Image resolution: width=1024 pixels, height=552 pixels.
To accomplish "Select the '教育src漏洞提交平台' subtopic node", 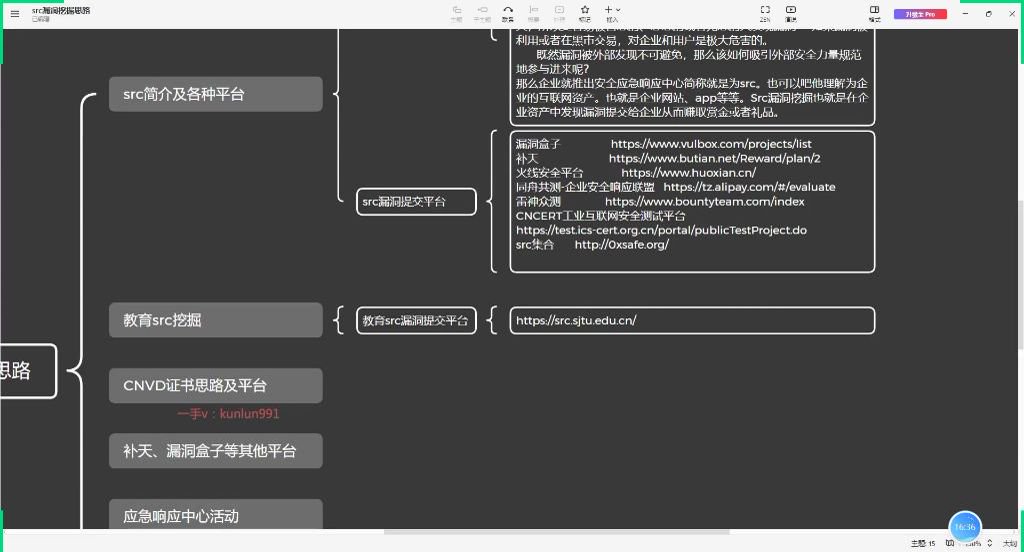I will point(416,321).
